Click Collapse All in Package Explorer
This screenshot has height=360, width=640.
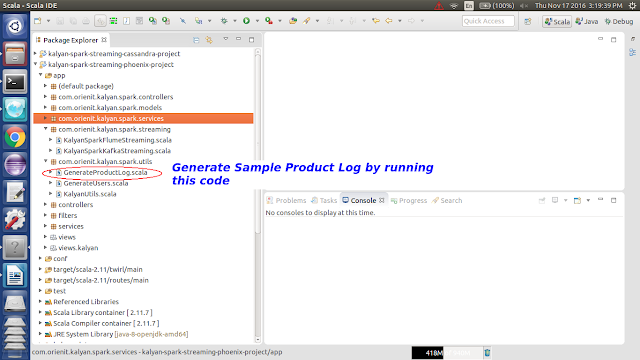196,40
